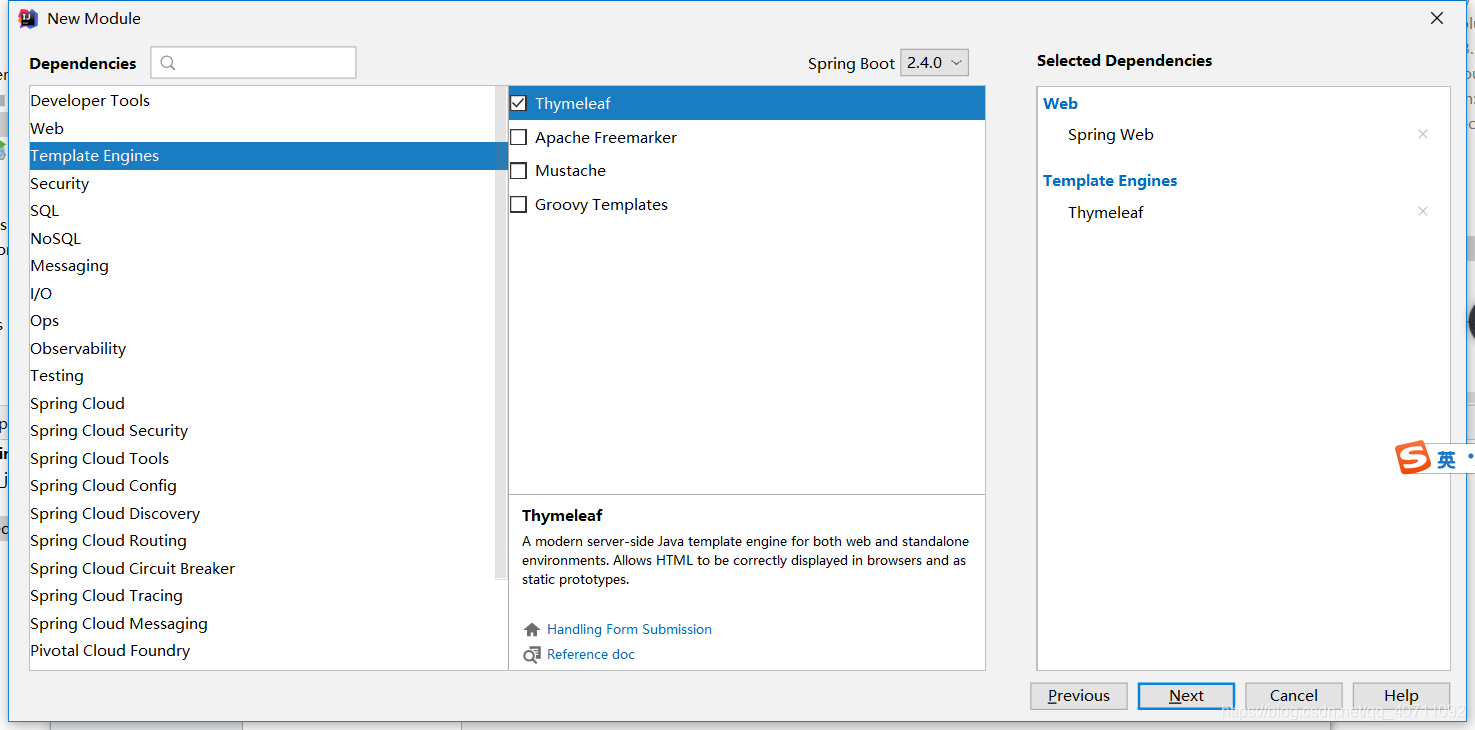Click the Sogou input method S icon
Screen dimensions: 1475x730
pyautogui.click(x=1414, y=458)
